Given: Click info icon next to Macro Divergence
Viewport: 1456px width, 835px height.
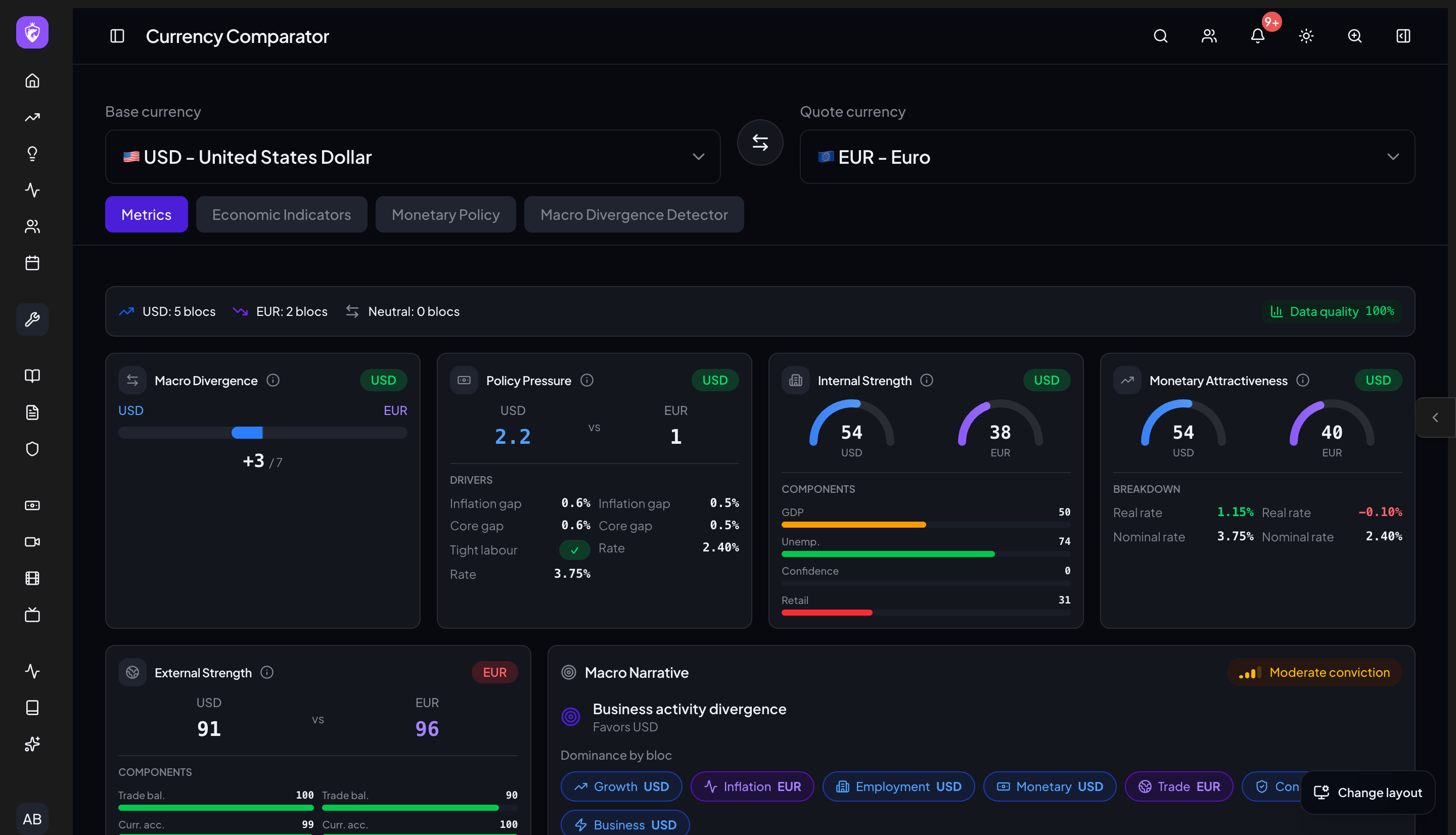Looking at the screenshot, I should (x=273, y=380).
